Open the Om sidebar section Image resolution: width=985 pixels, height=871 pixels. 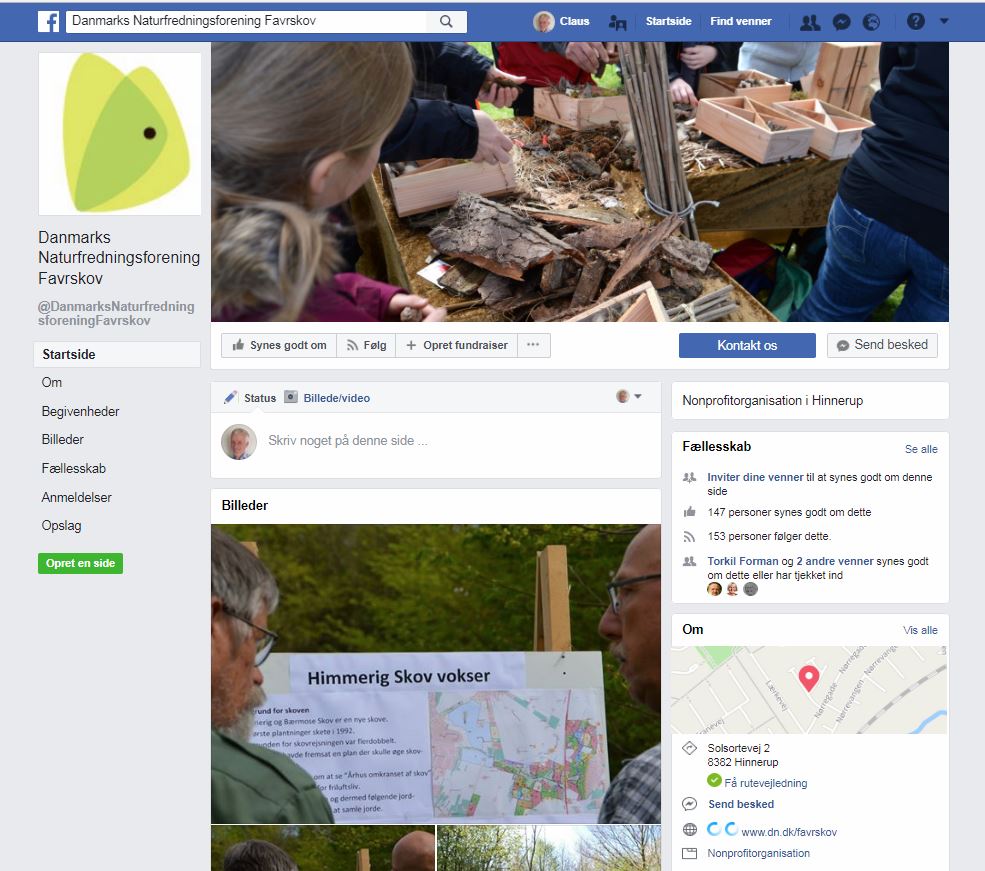click(x=52, y=382)
